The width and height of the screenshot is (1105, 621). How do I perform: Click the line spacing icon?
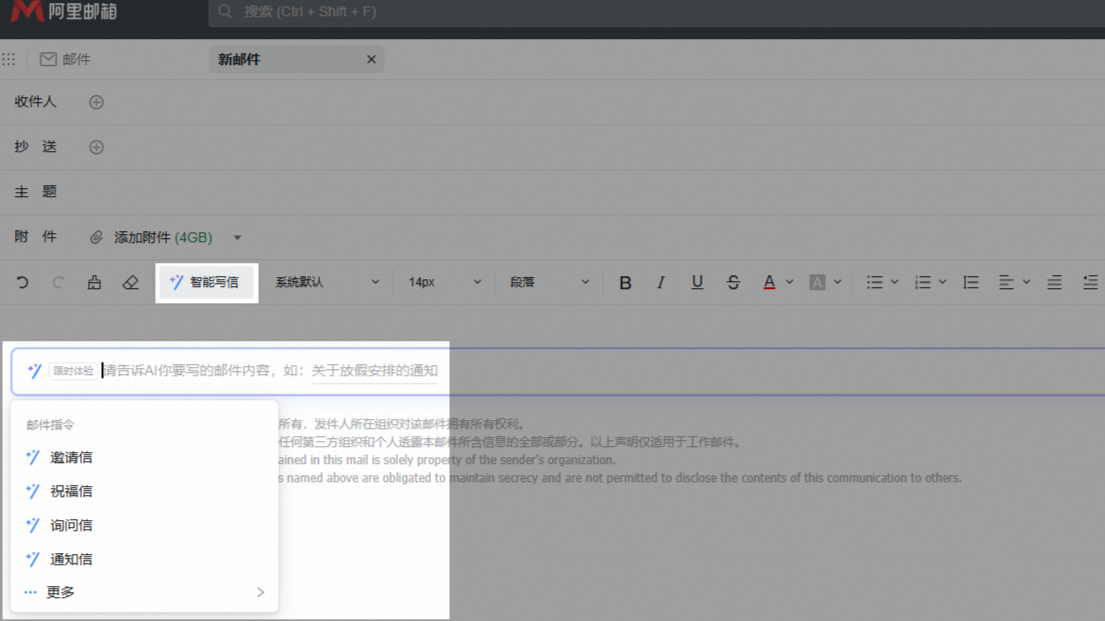click(x=971, y=282)
